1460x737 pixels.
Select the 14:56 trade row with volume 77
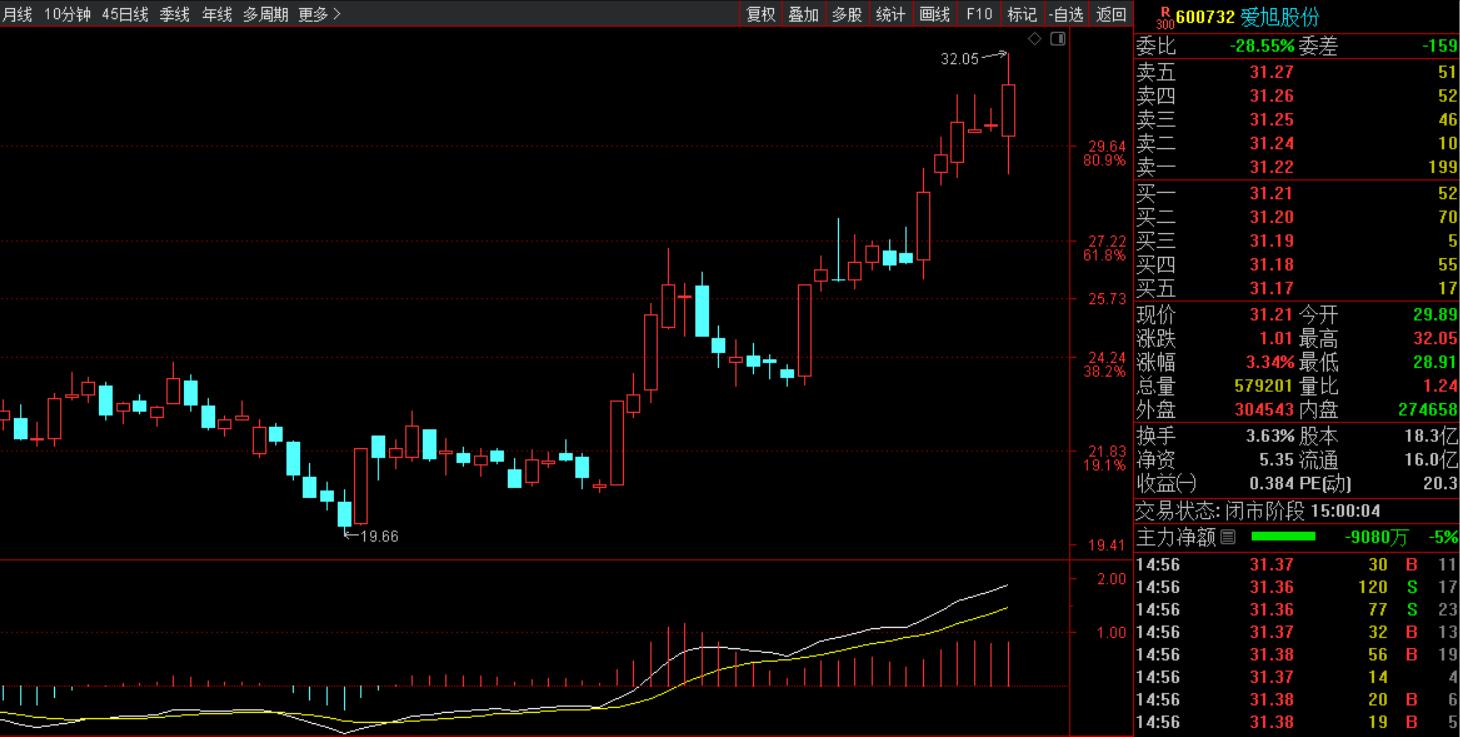(1296, 609)
